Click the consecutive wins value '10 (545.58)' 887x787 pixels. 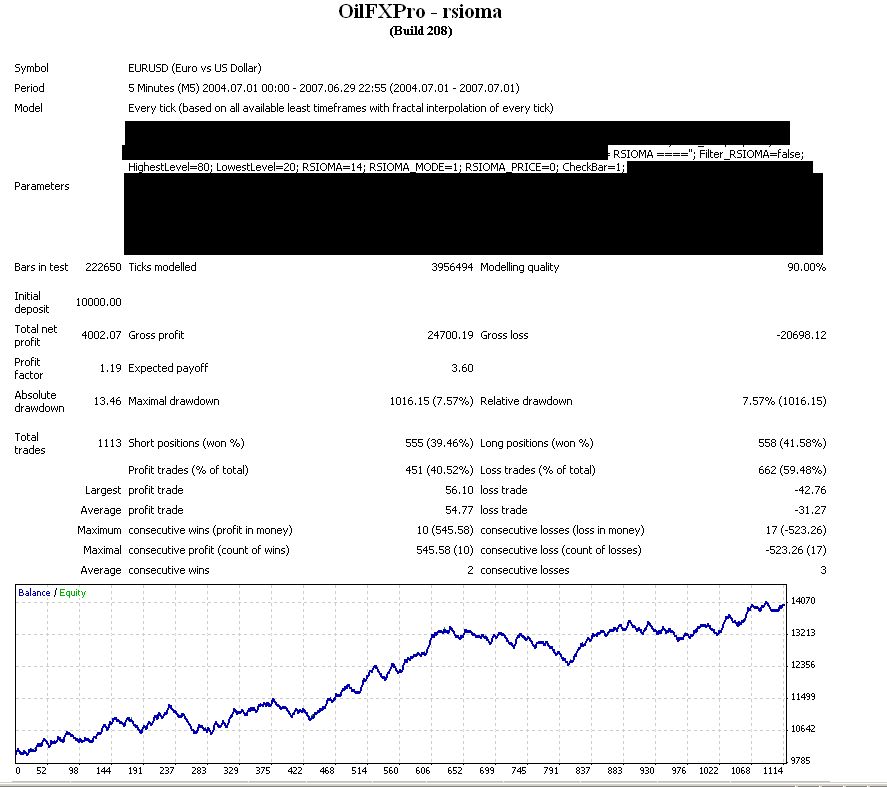coord(445,530)
